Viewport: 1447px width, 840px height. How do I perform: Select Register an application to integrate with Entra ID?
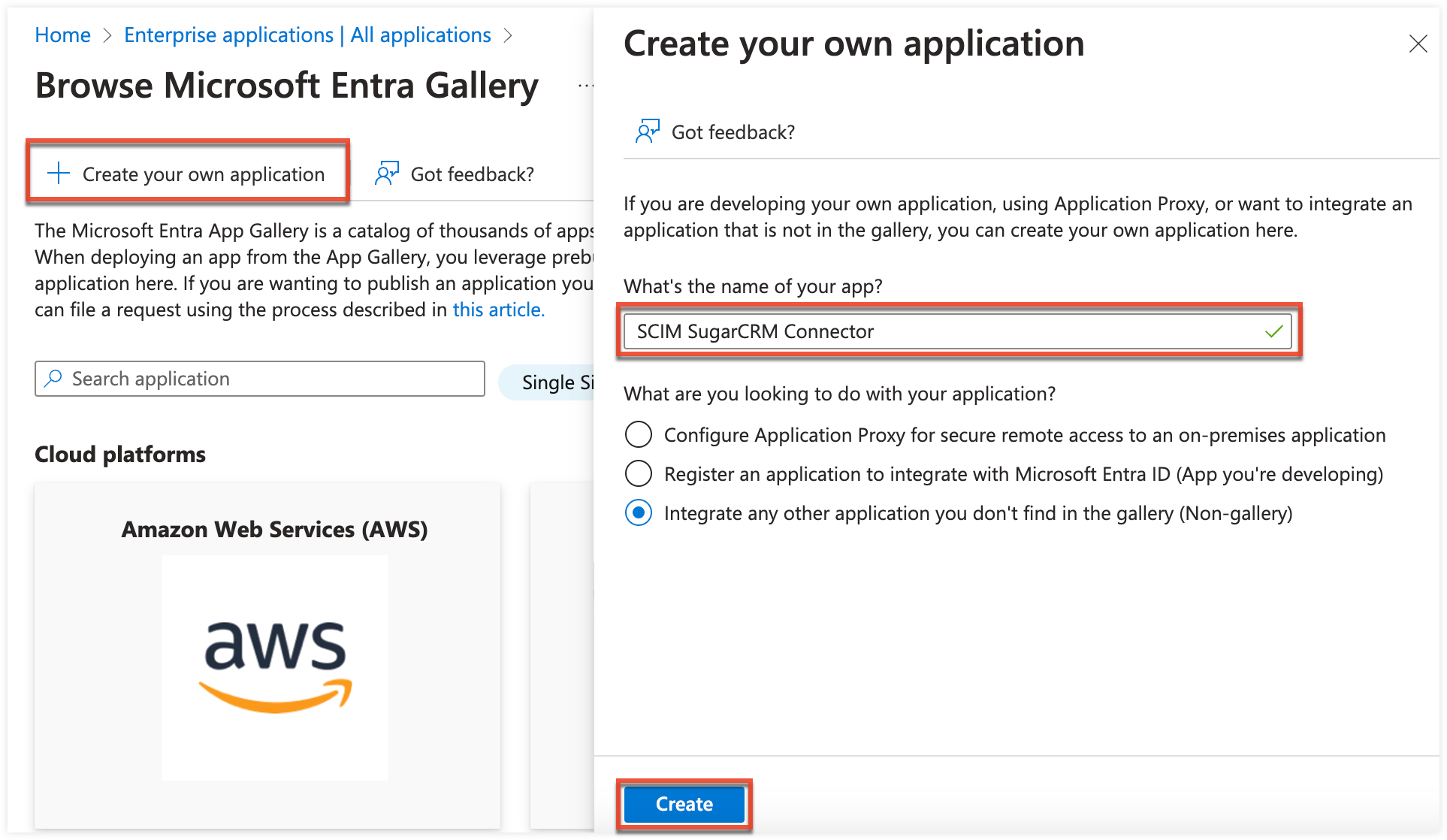coord(637,473)
